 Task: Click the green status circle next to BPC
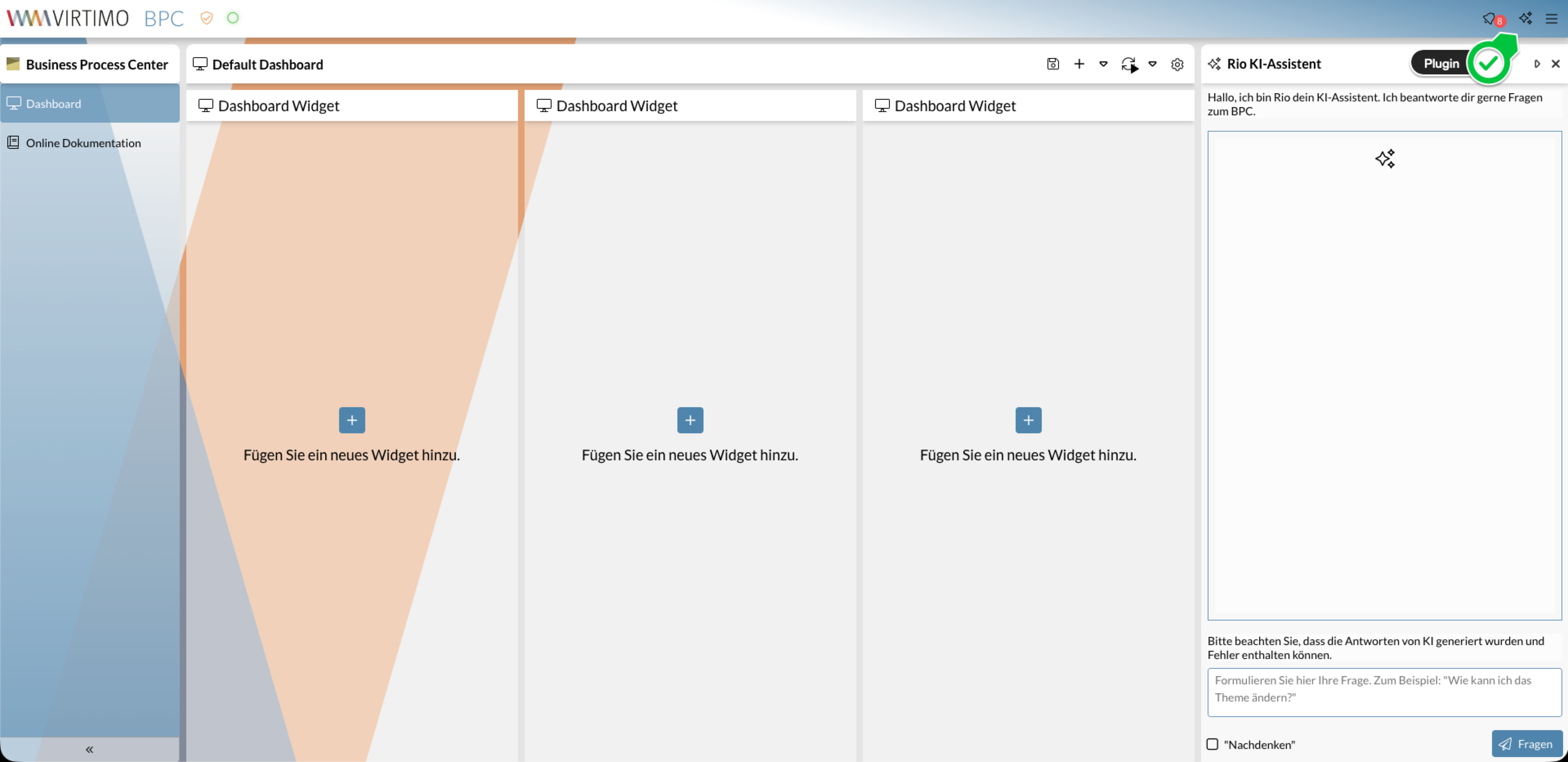232,18
